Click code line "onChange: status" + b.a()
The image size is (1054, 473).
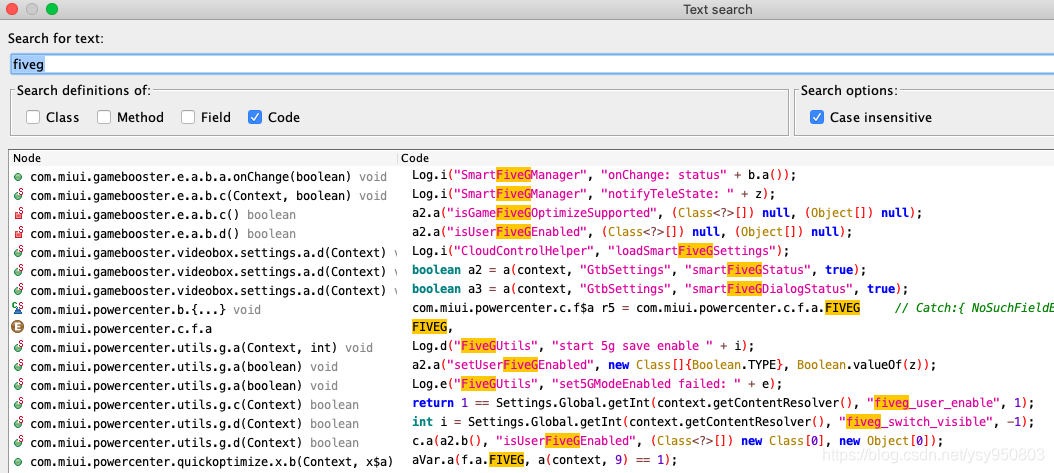pos(604,175)
